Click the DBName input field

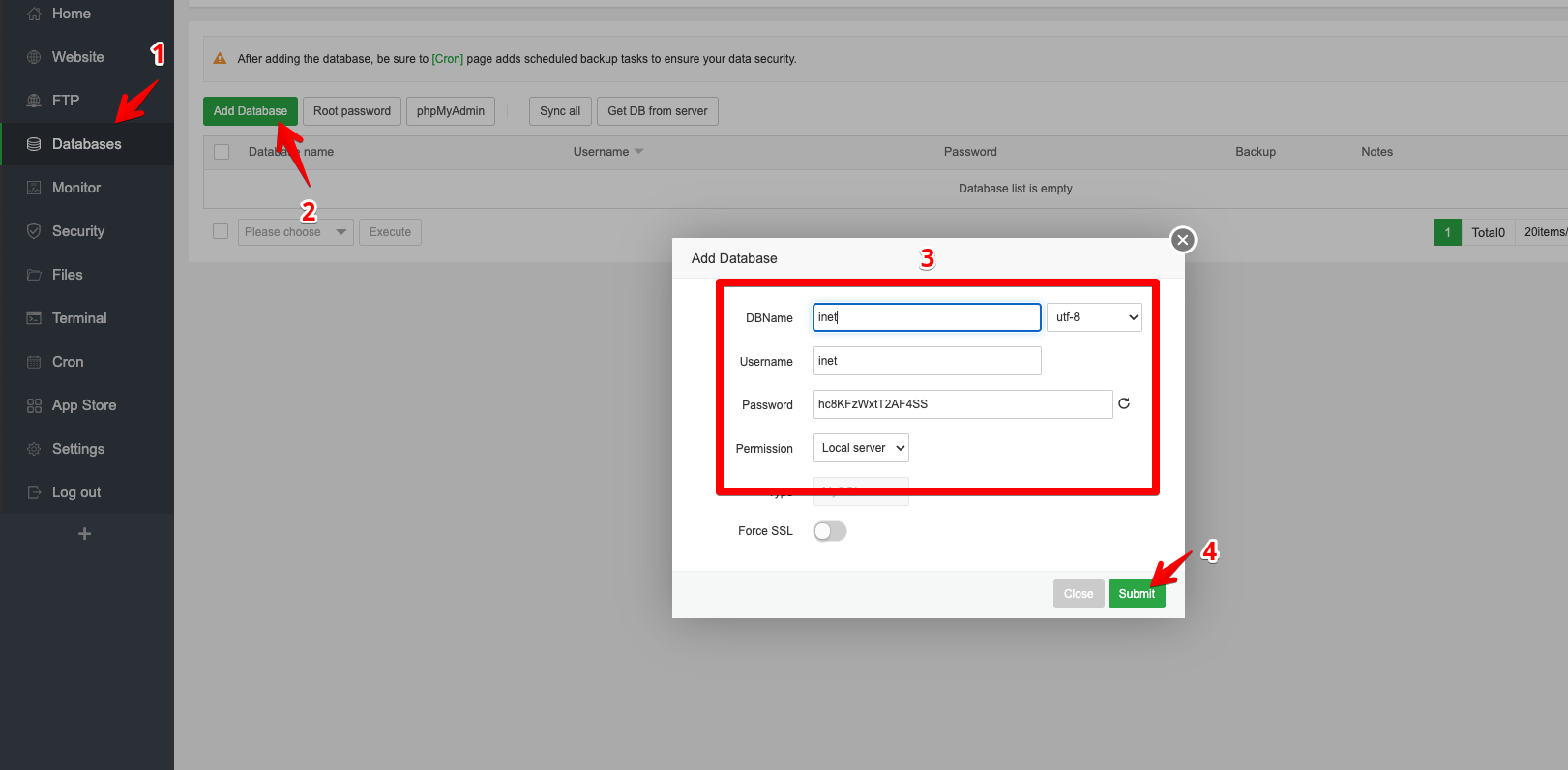pyautogui.click(x=927, y=317)
